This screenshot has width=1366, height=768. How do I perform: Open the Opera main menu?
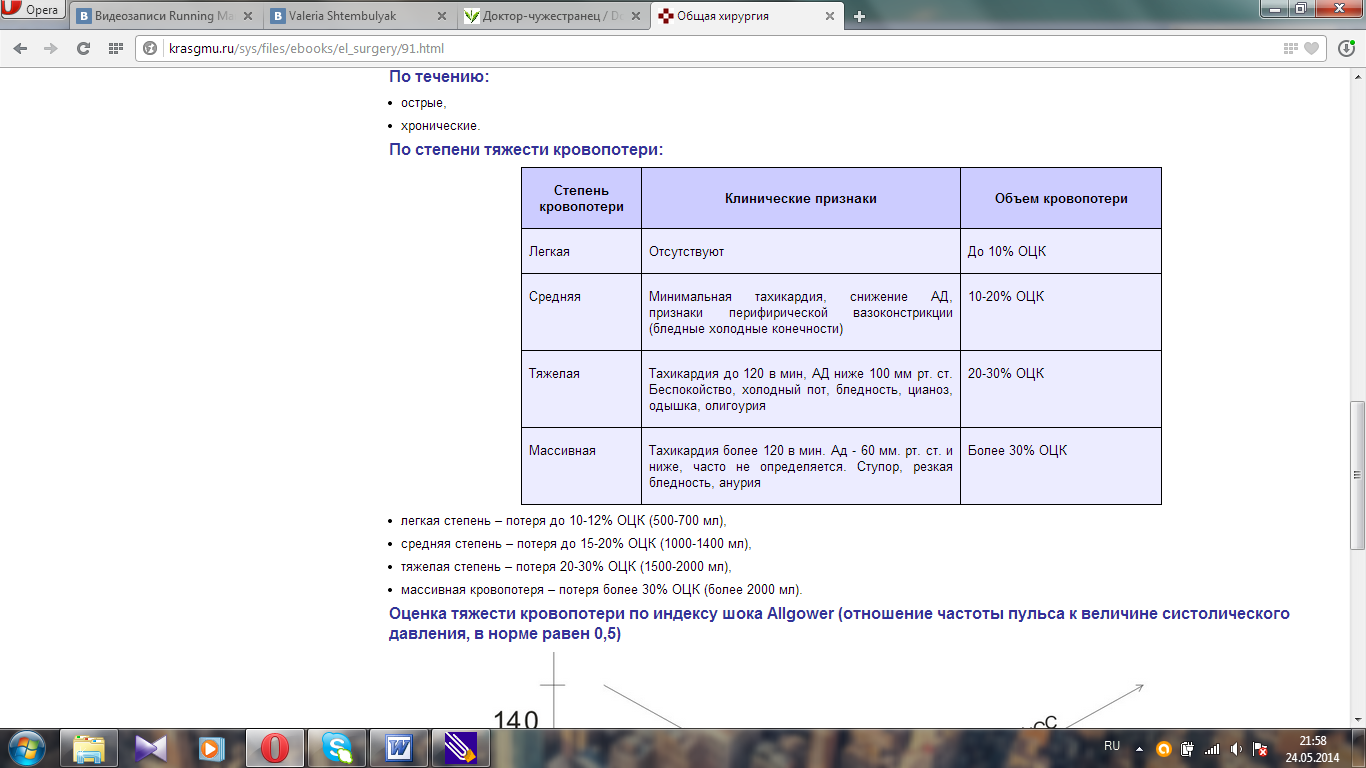[32, 11]
